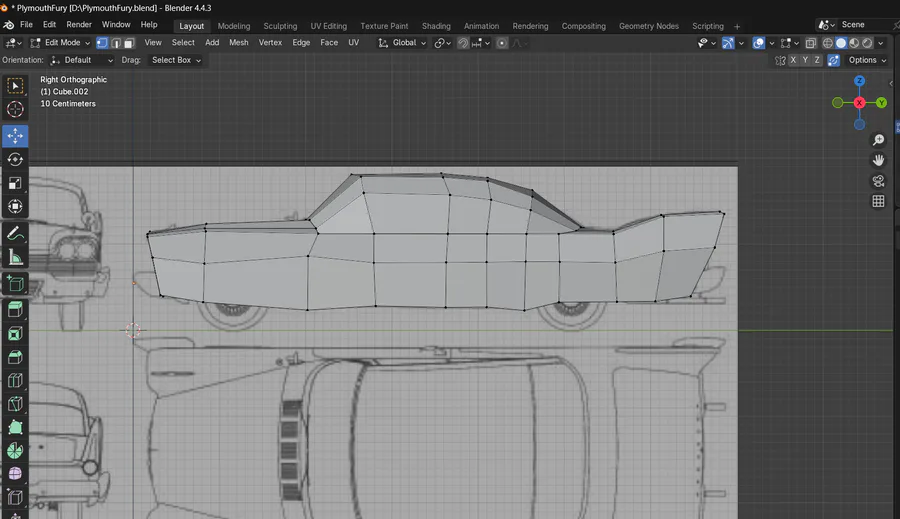Viewport: 900px width, 519px height.
Task: Open the editor type dropdown
Action: click(13, 43)
